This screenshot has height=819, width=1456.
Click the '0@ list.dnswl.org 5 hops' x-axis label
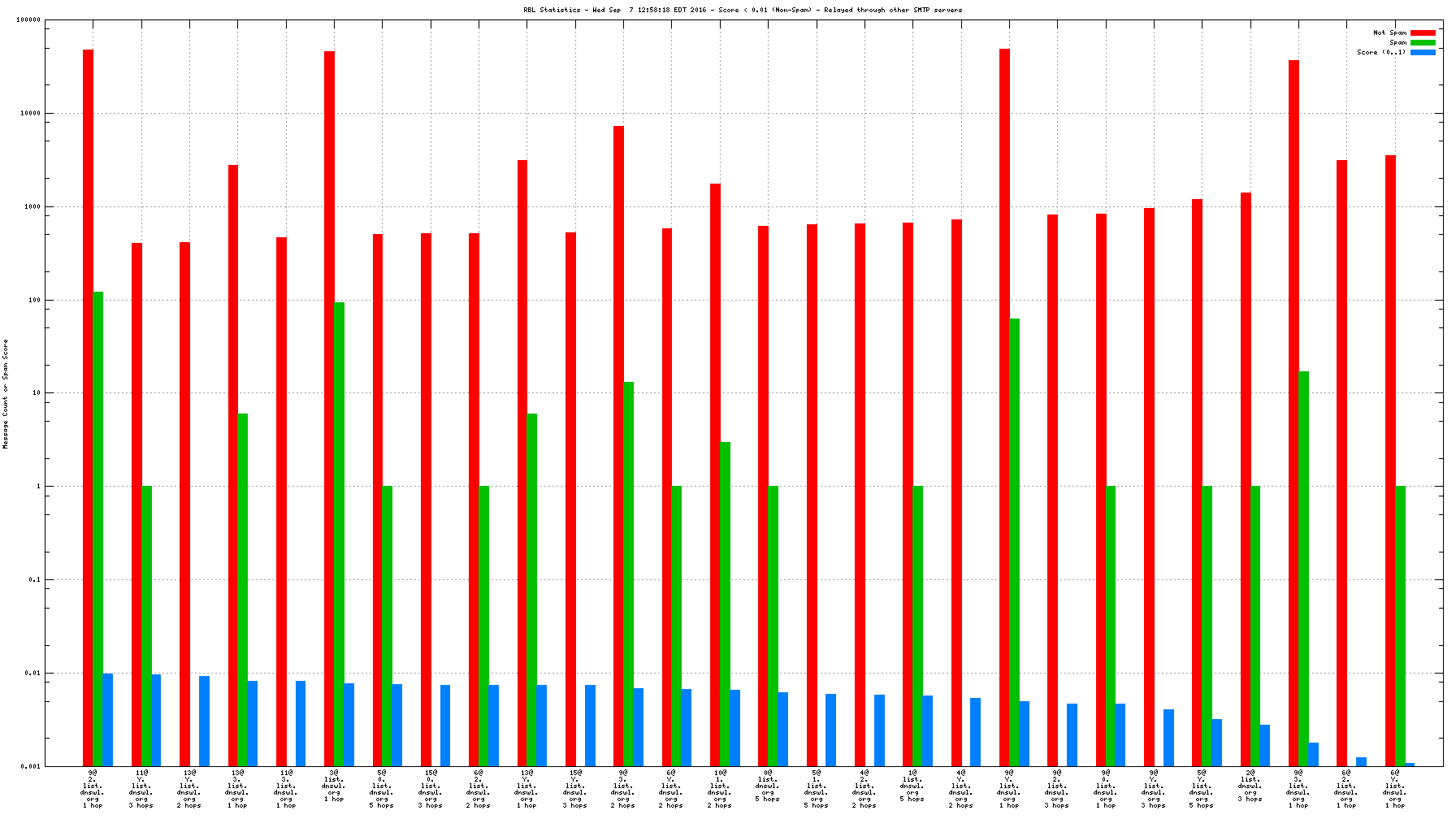pyautogui.click(x=768, y=786)
